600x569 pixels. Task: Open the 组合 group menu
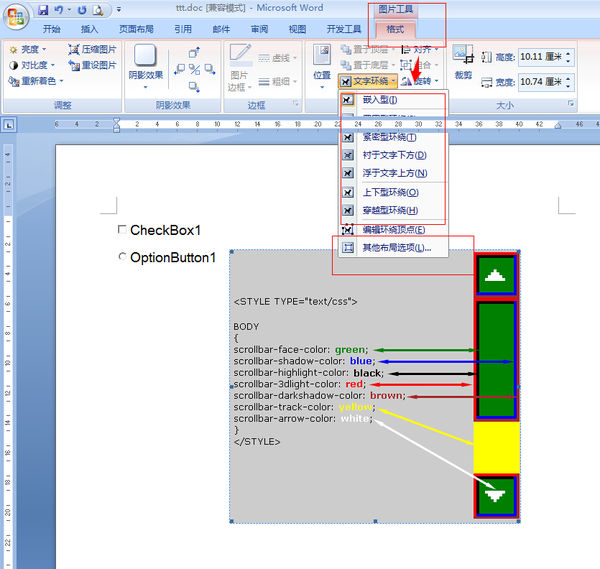tap(419, 65)
